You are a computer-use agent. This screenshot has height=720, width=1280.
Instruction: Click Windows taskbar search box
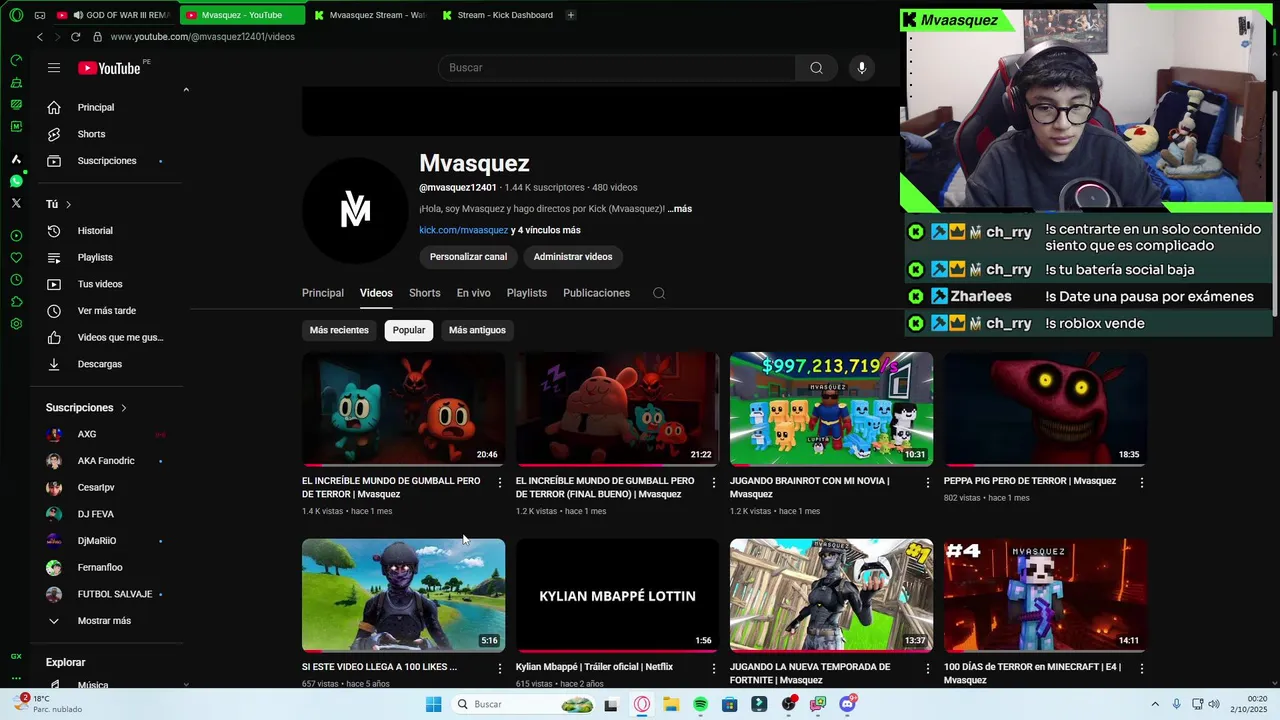pos(523,704)
